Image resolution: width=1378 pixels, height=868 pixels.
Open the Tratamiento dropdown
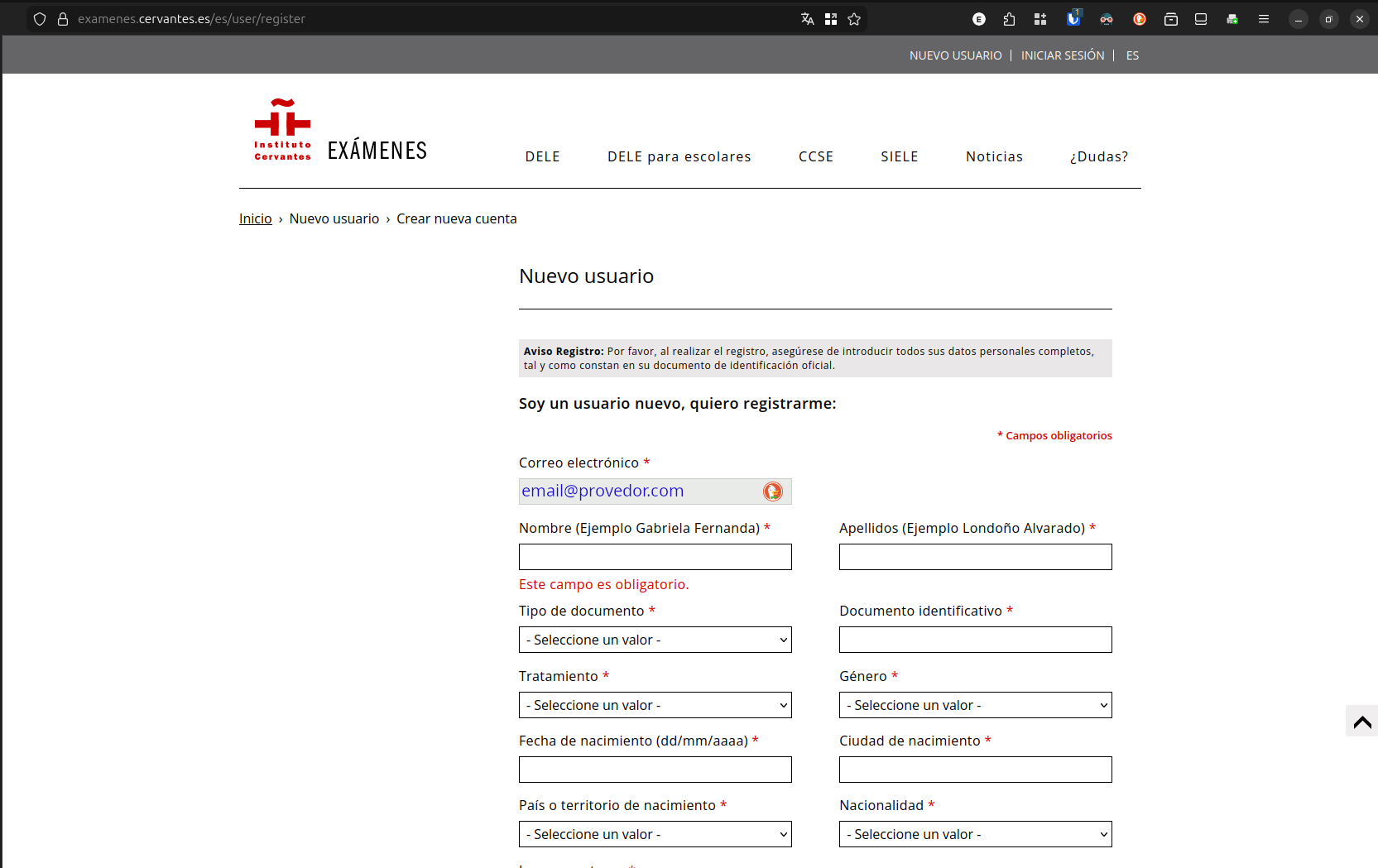pos(655,705)
